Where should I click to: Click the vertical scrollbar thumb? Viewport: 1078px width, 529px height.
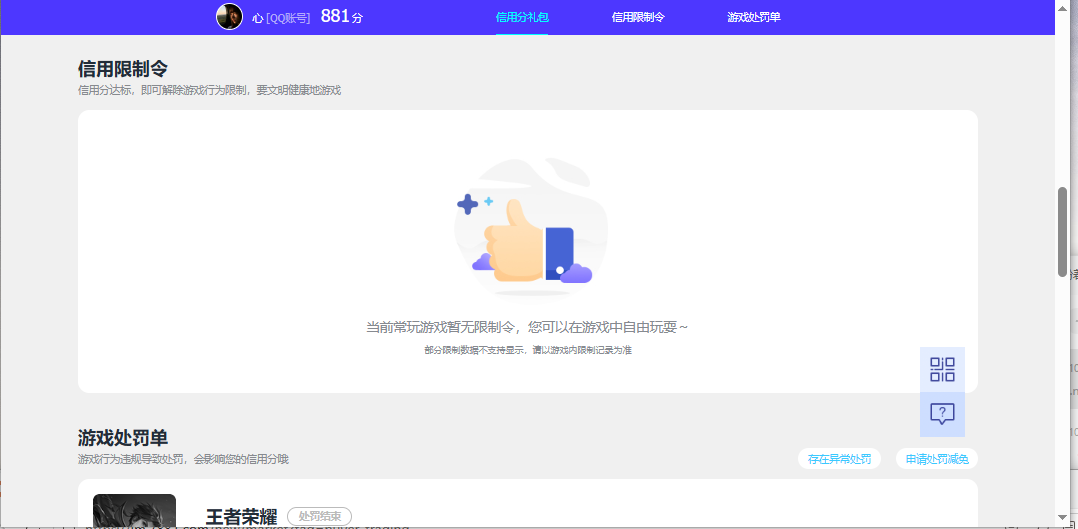(x=1062, y=231)
